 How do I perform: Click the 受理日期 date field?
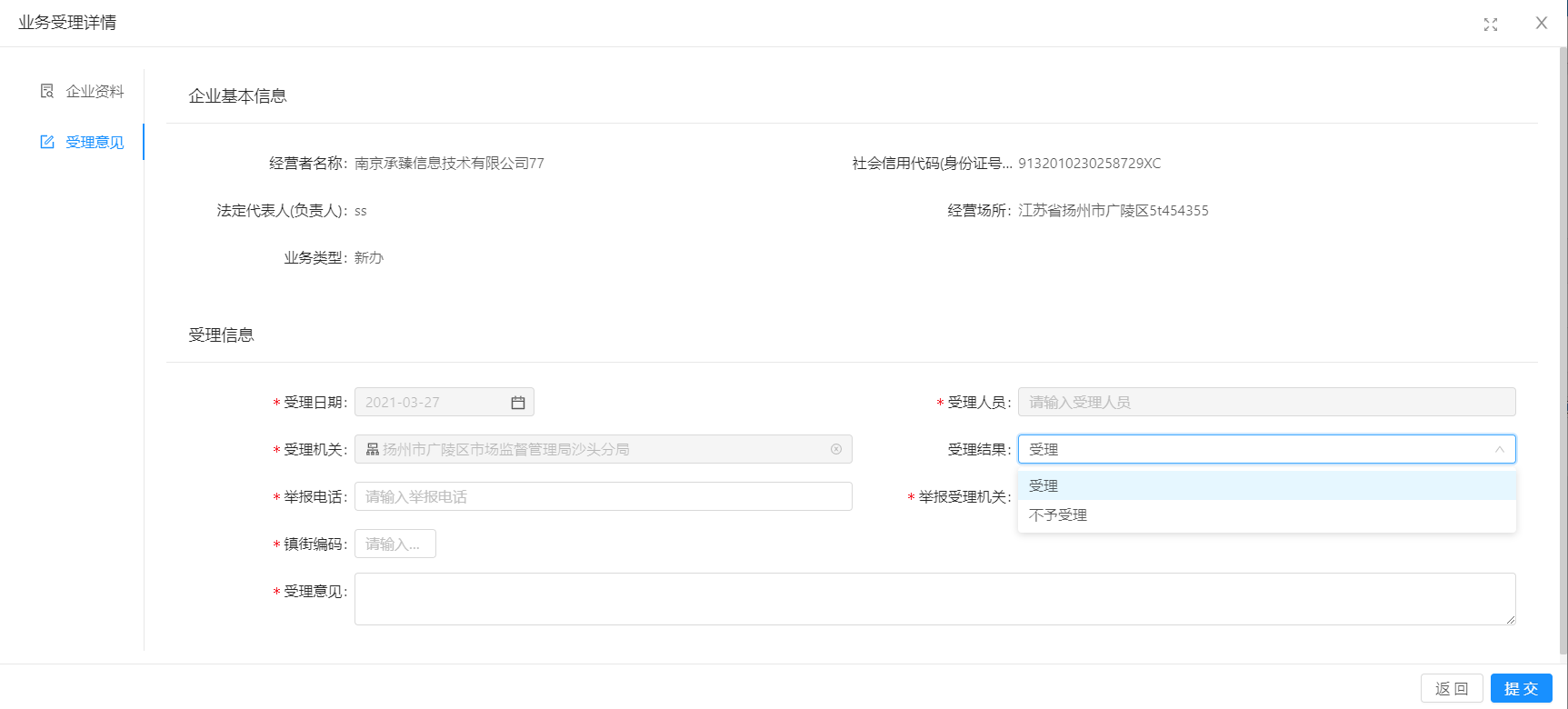(x=432, y=402)
